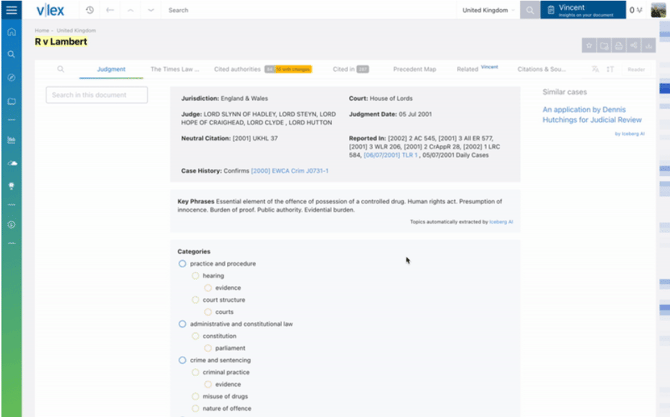670x417 pixels.
Task: Open the sidebar compass Explore icon
Action: 12,77
